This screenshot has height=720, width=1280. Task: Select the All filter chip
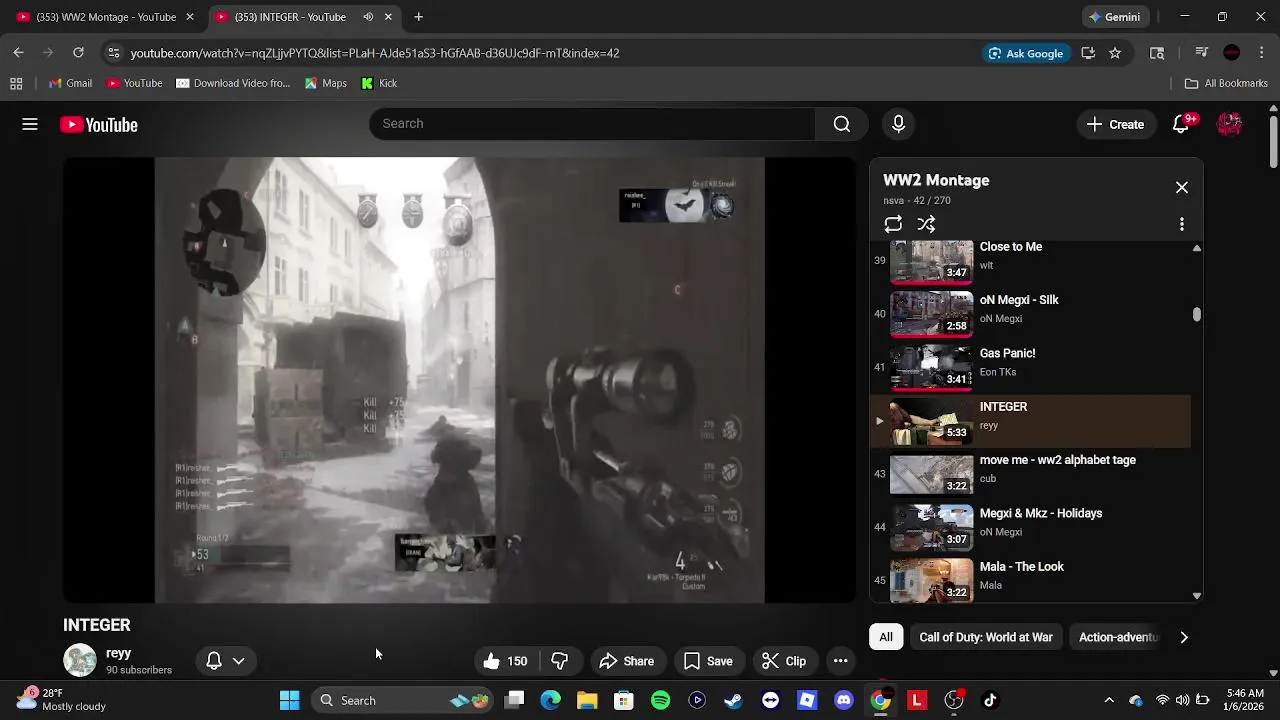click(x=886, y=637)
